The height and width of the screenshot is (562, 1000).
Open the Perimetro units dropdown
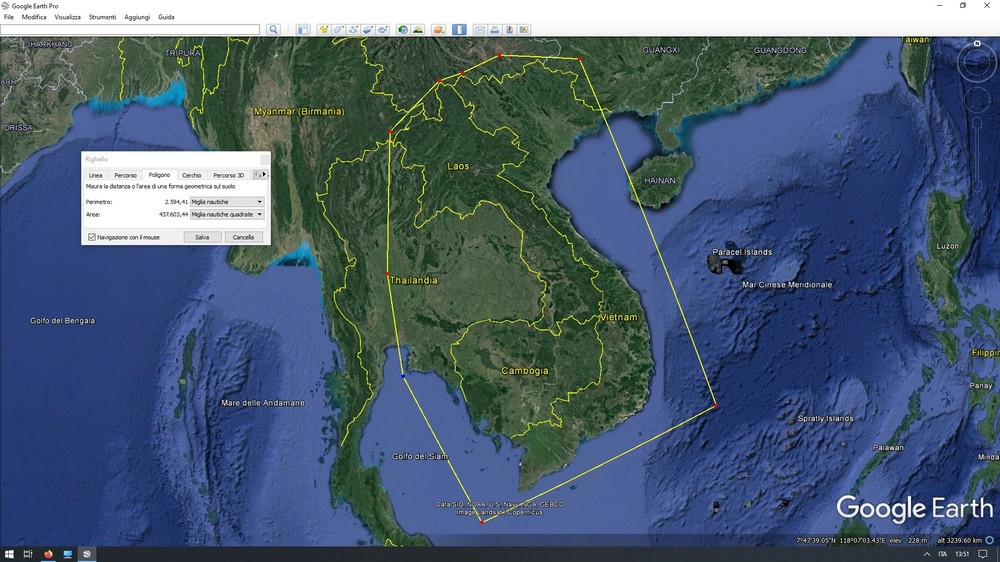coord(227,202)
